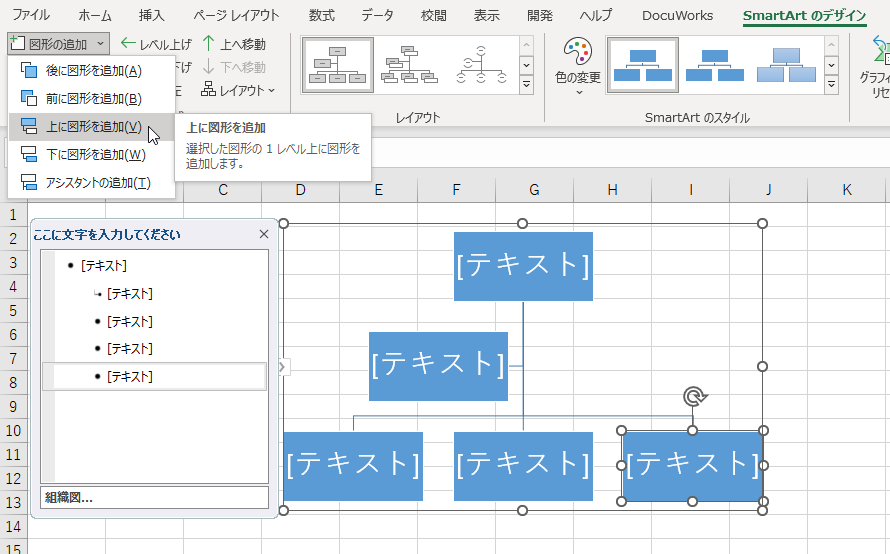Click the rotation handle above the selected shape
Viewport: 890px width, 554px height.
click(x=693, y=398)
